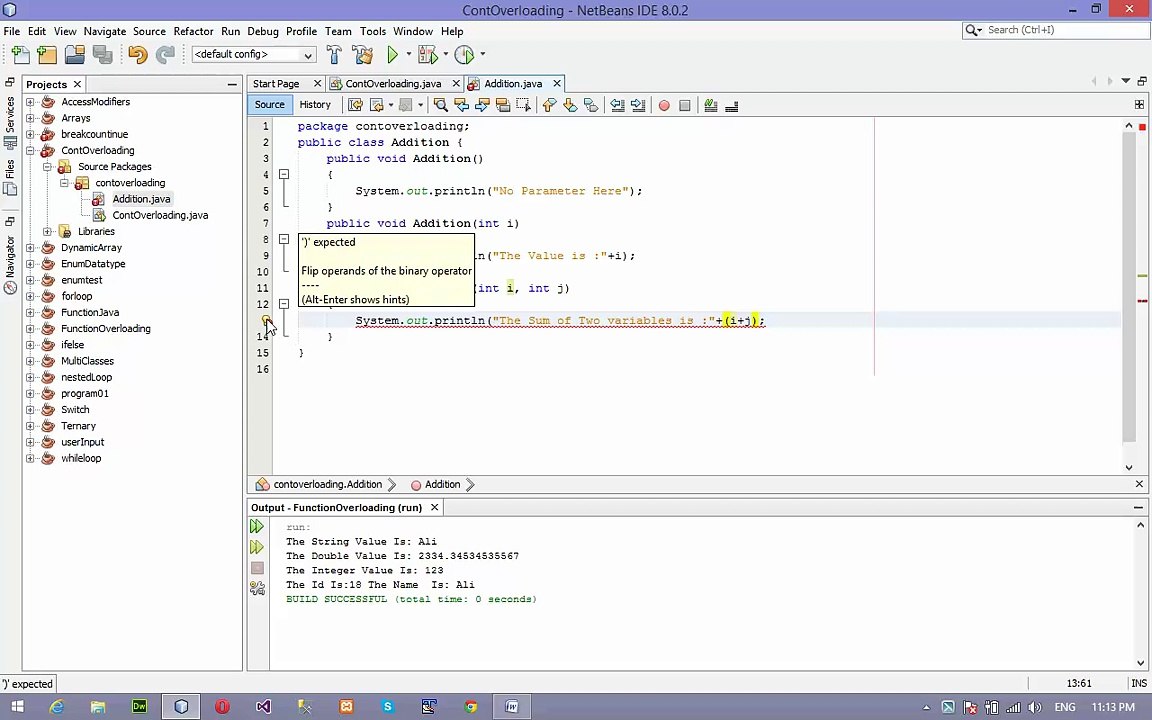This screenshot has height=720, width=1152.
Task: Collapse code fold on line 4
Action: [x=284, y=174]
